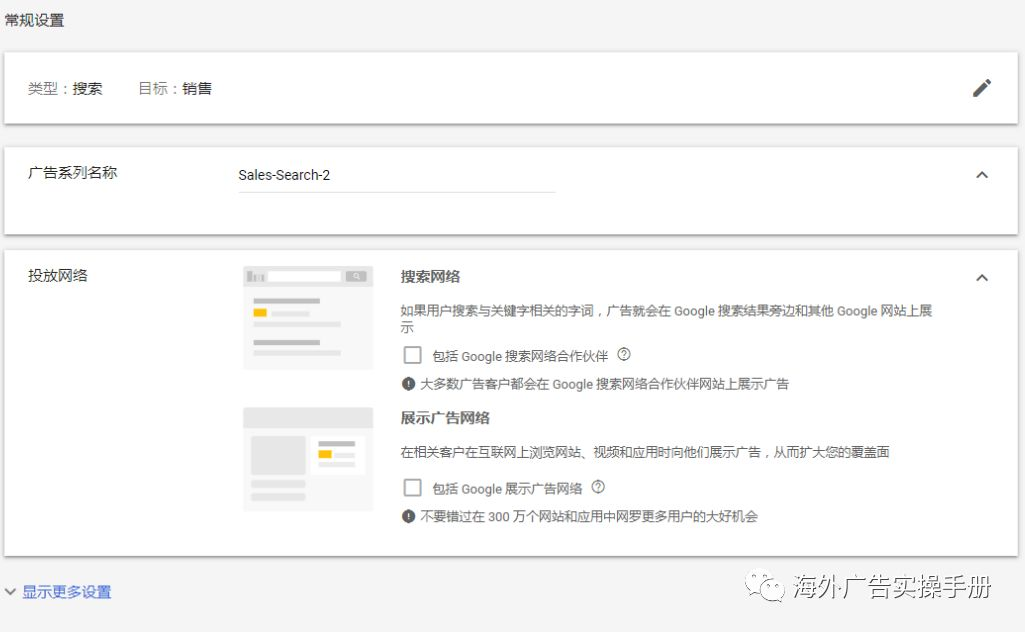Click the 投放网络 label
The image size is (1025, 632).
point(58,275)
